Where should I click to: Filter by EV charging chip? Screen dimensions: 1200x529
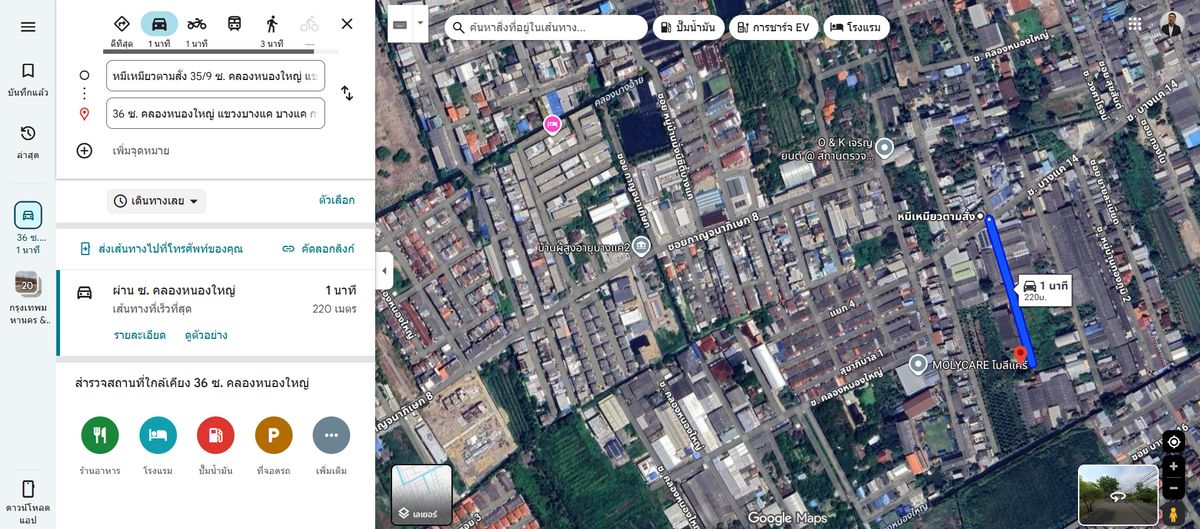[x=774, y=27]
